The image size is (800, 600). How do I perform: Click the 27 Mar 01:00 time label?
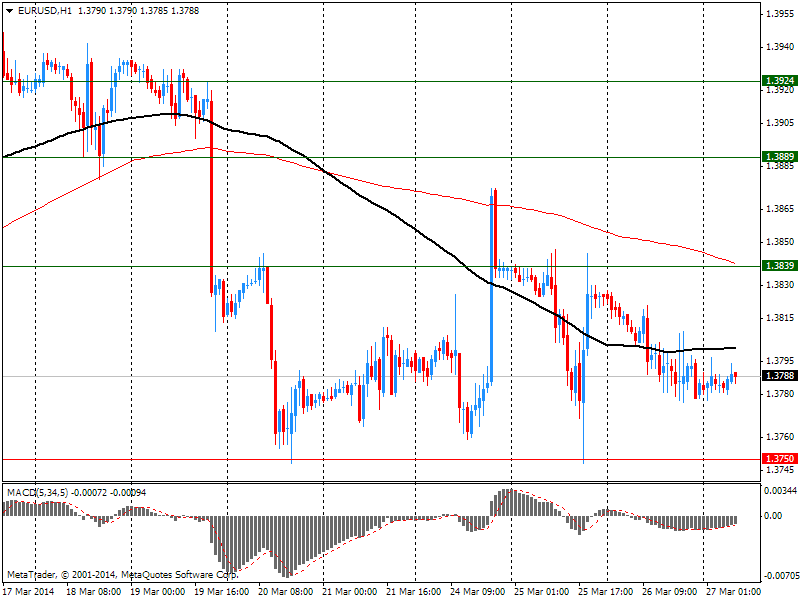point(734,592)
